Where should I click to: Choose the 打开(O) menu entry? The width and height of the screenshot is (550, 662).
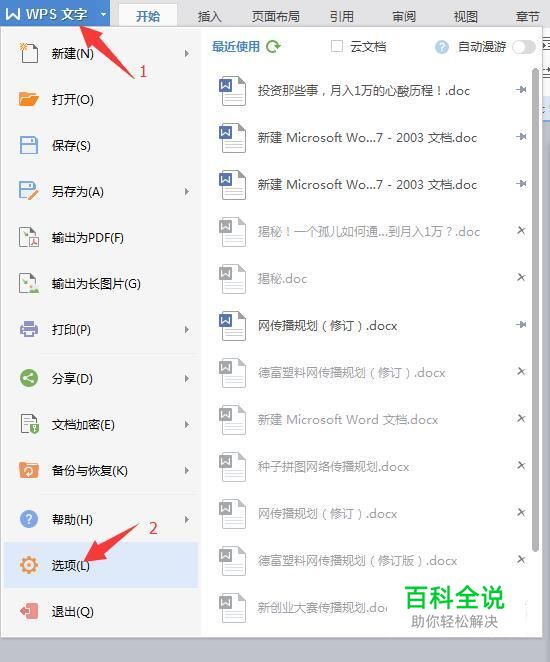tap(101, 99)
